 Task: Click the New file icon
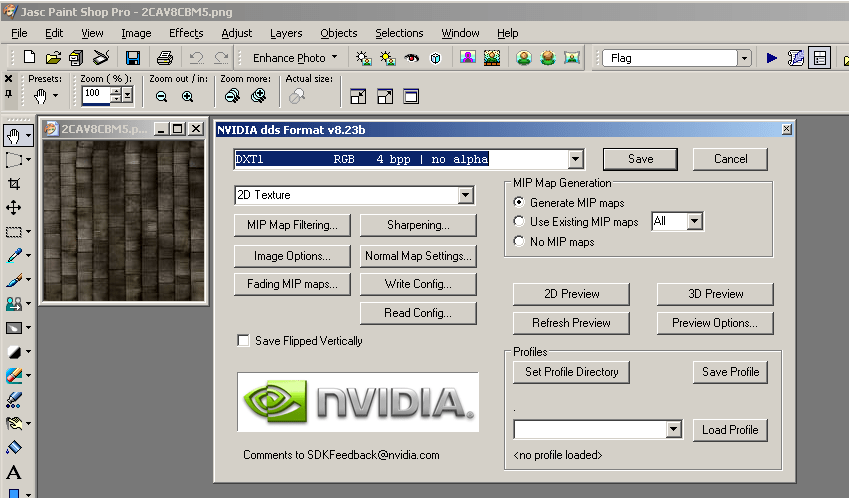click(x=30, y=58)
